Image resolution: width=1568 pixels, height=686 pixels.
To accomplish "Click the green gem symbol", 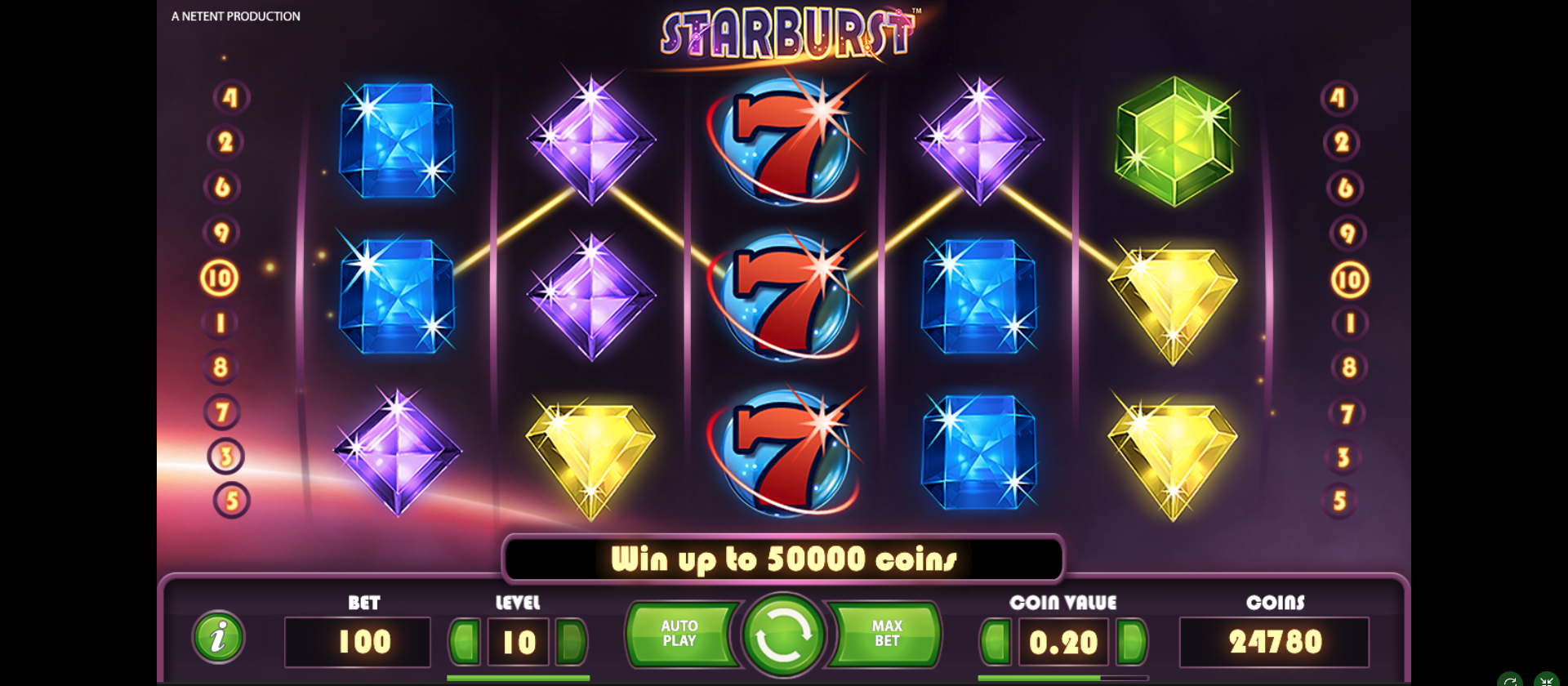I will 1174,141.
